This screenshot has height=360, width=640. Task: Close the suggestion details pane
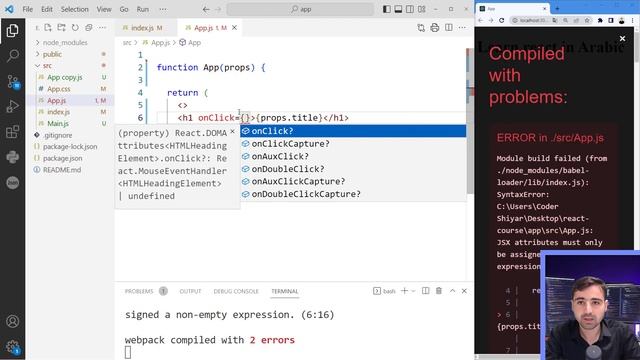(232, 131)
